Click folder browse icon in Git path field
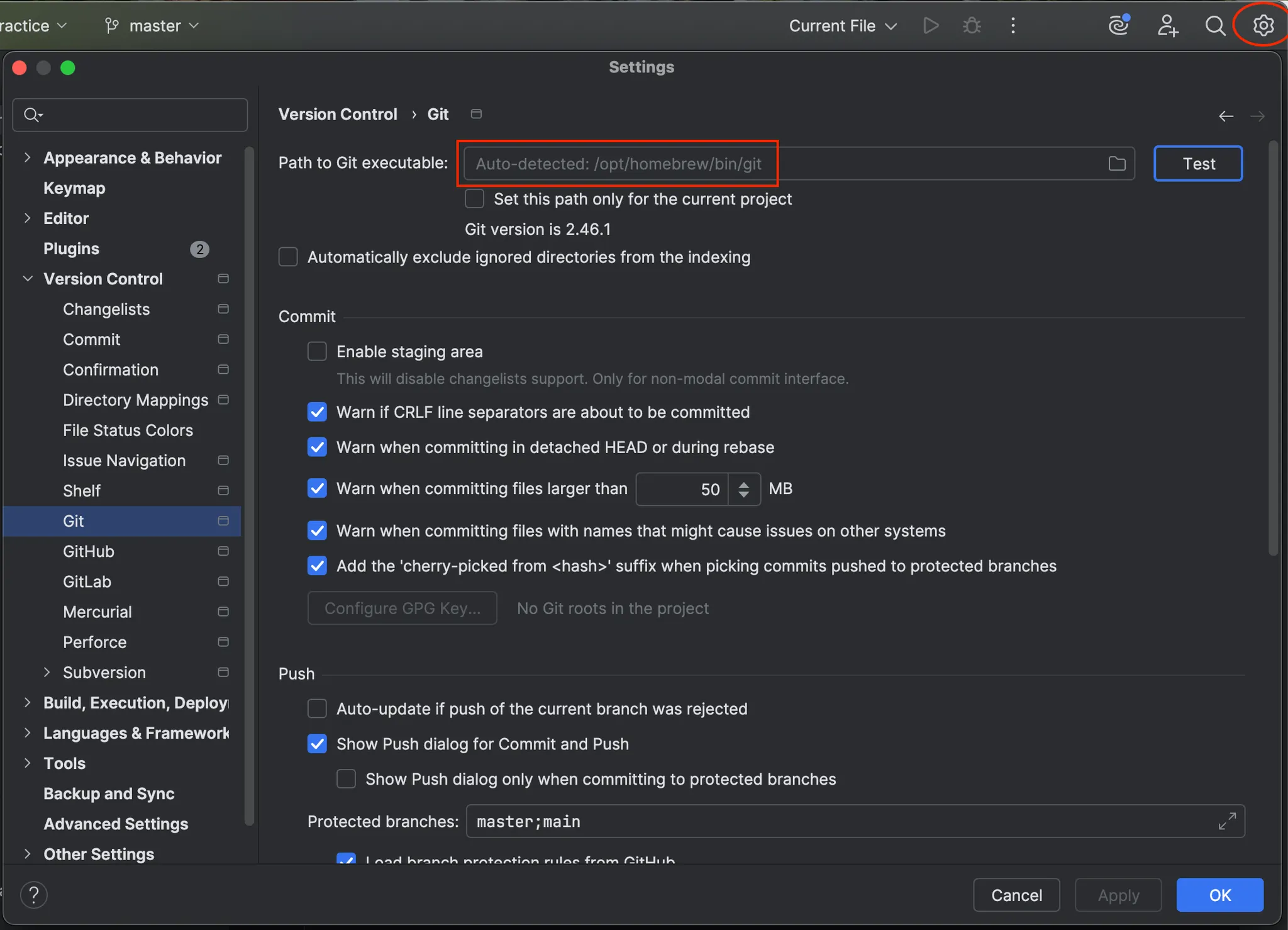The image size is (1288, 930). 1117,164
